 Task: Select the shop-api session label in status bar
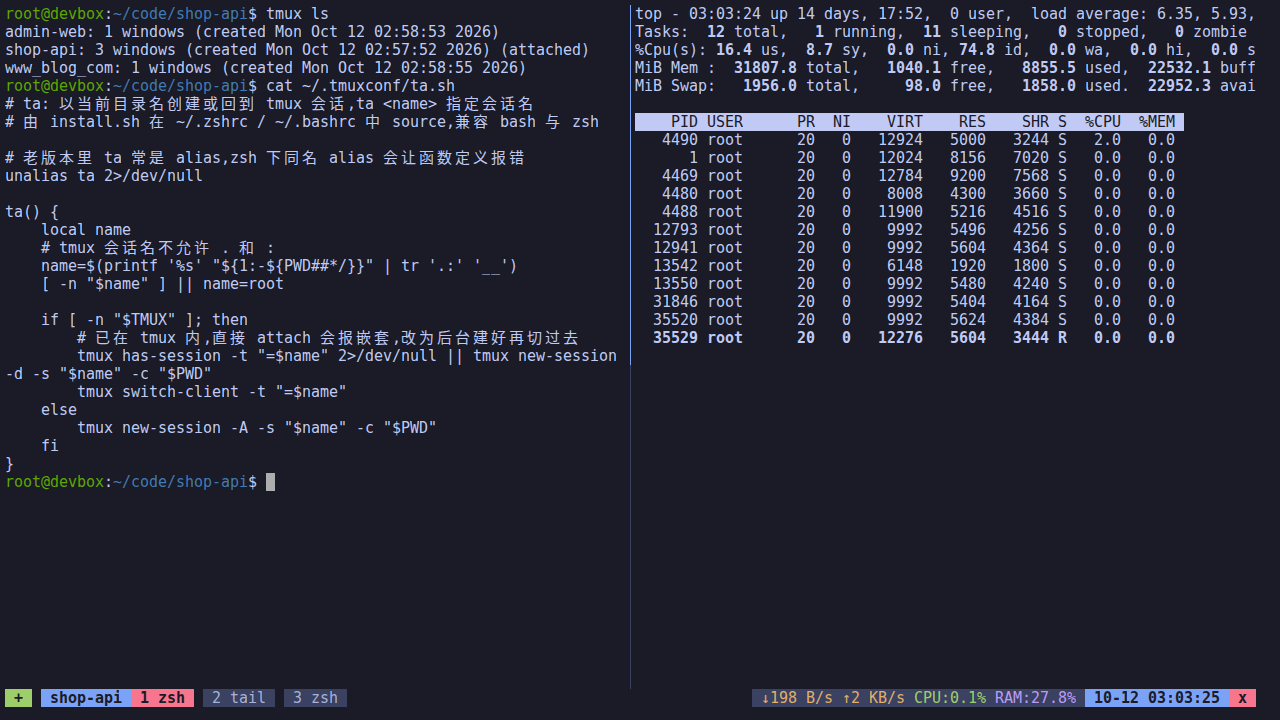(x=86, y=698)
